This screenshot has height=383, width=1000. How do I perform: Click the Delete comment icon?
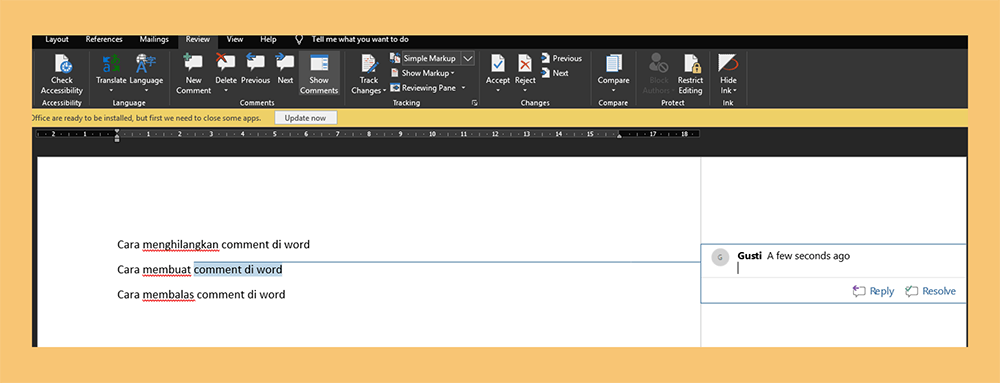click(226, 62)
